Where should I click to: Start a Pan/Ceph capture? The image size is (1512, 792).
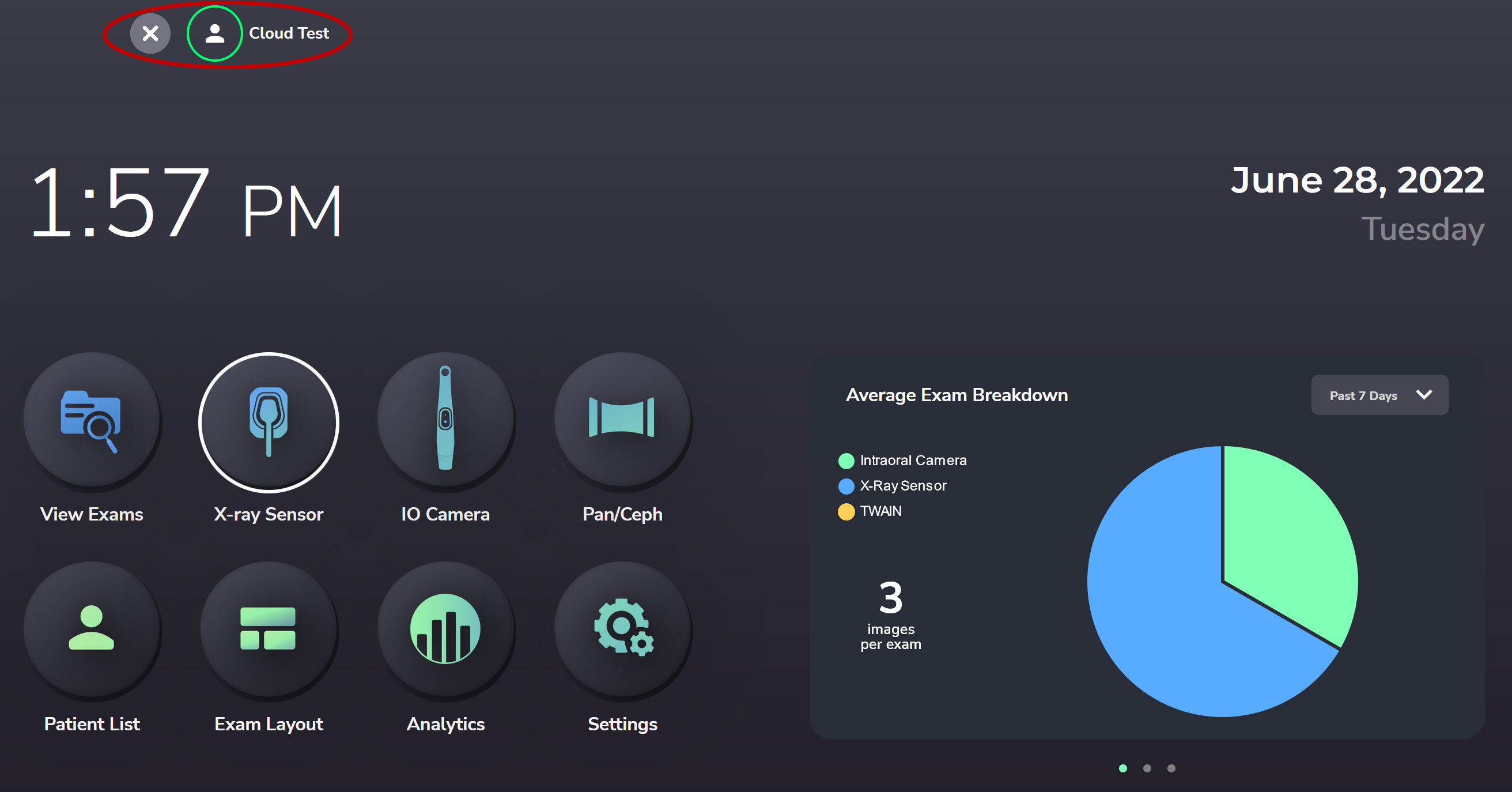622,419
